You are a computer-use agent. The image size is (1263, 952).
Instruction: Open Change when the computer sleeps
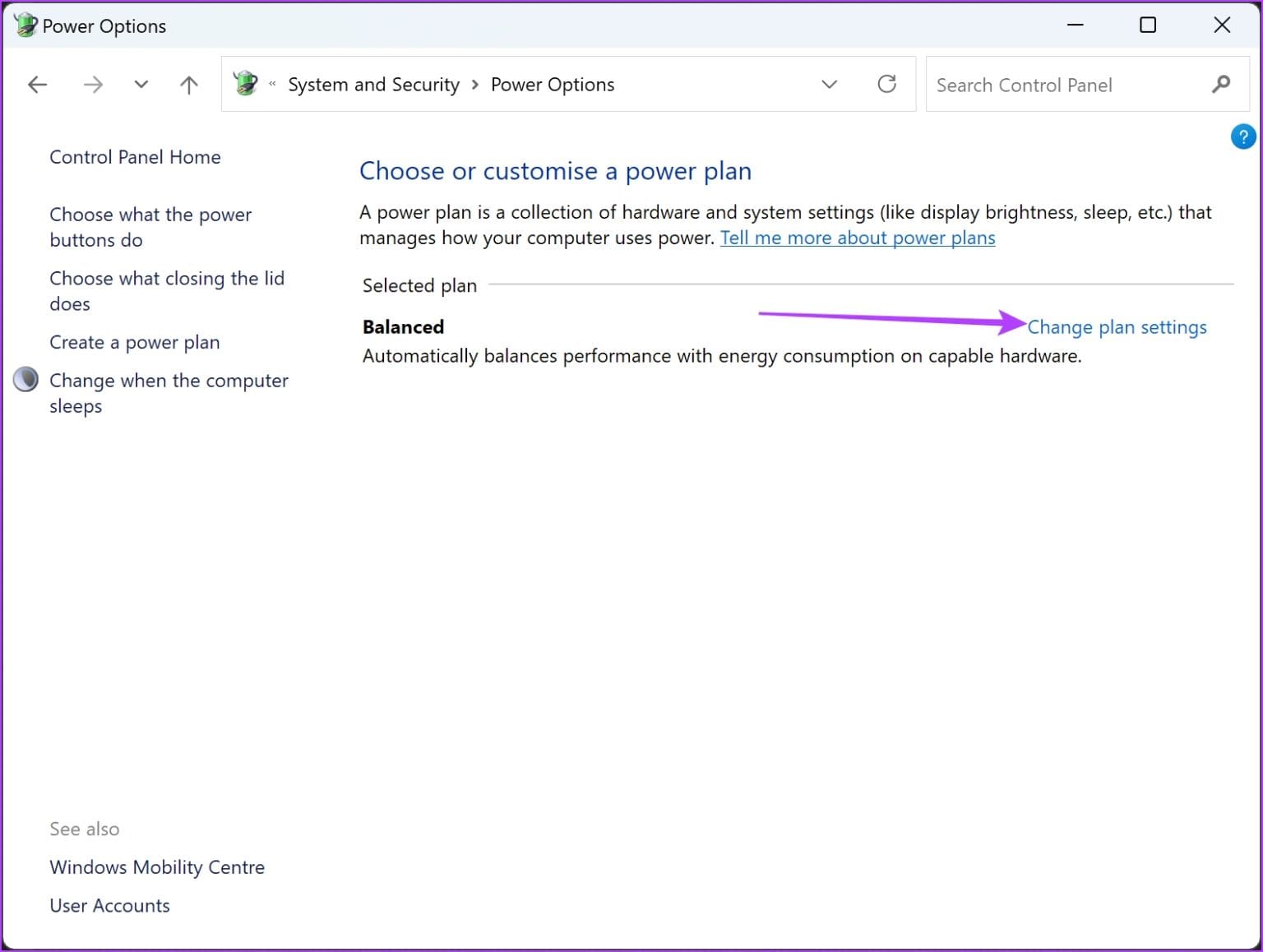click(x=169, y=392)
